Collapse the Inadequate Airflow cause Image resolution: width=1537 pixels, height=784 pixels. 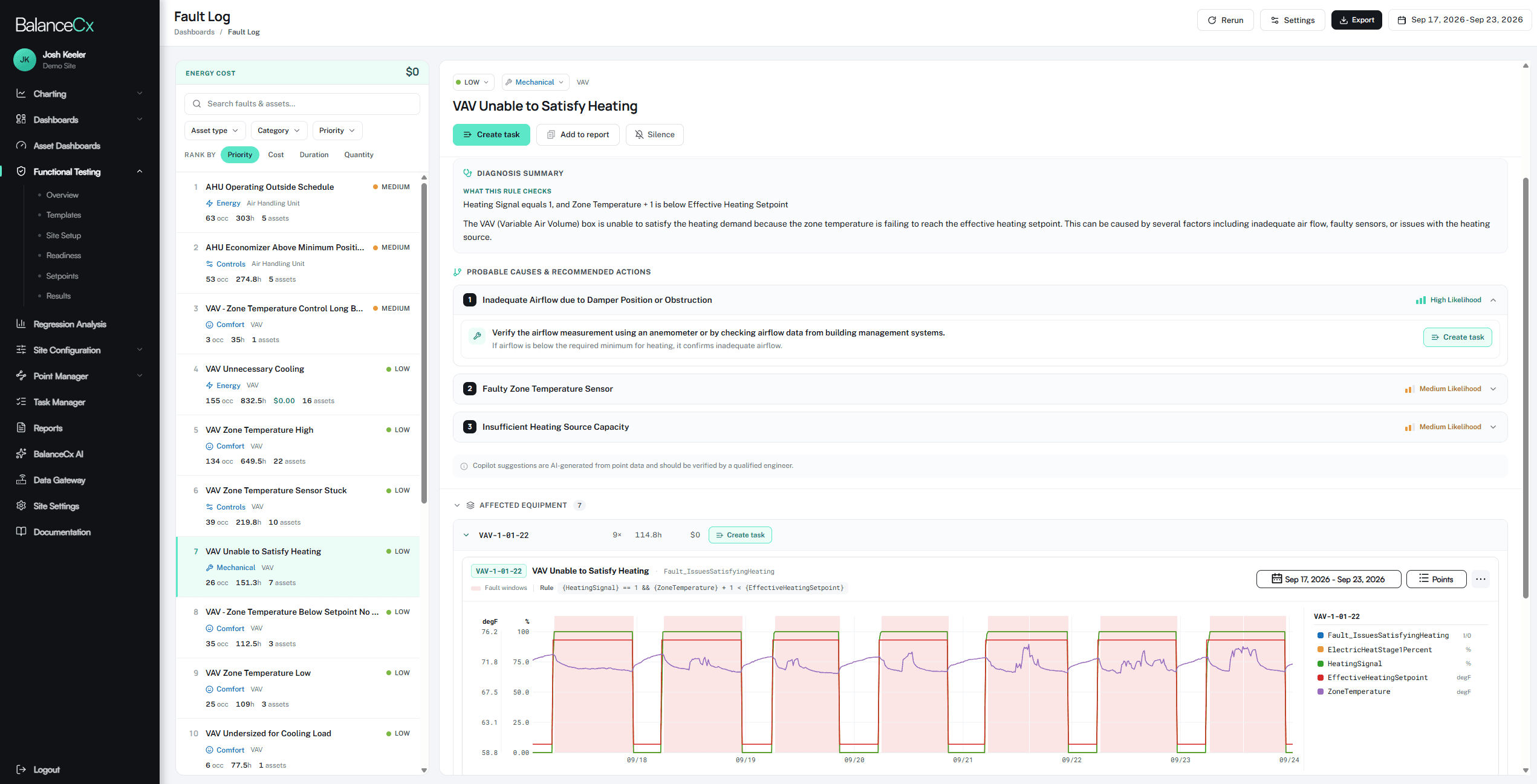(x=1493, y=300)
